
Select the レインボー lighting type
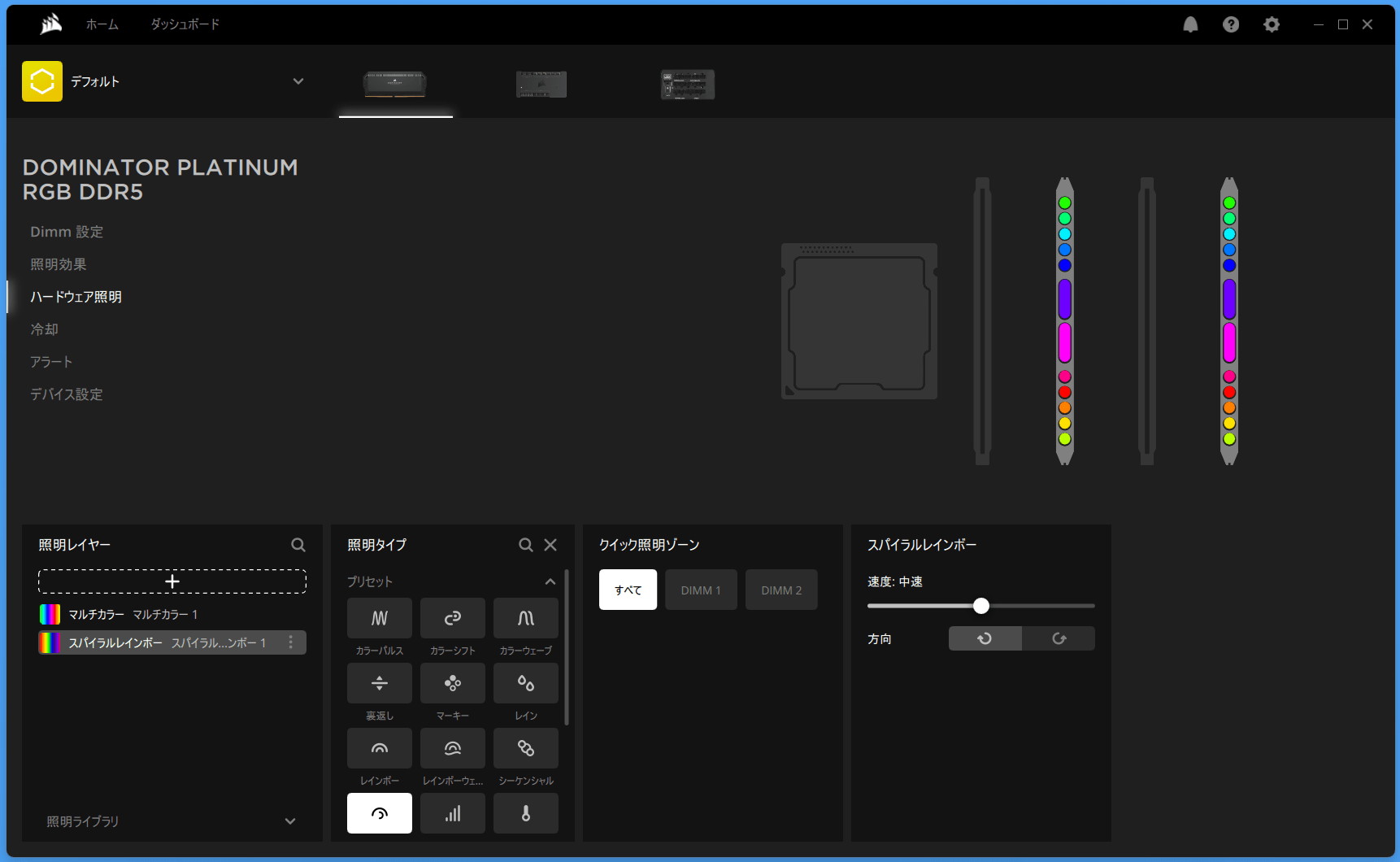(x=380, y=748)
